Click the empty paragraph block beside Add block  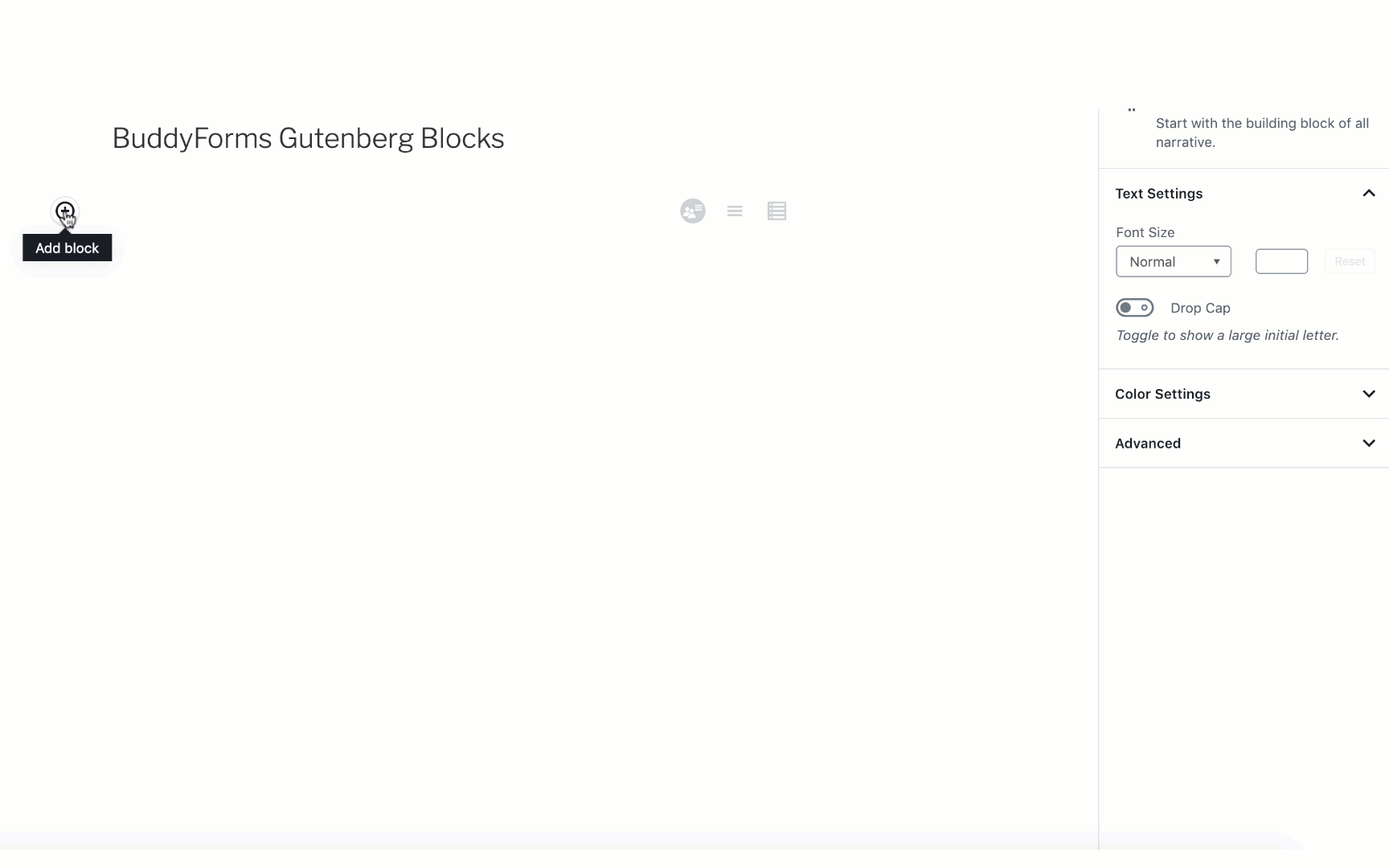coord(362,211)
